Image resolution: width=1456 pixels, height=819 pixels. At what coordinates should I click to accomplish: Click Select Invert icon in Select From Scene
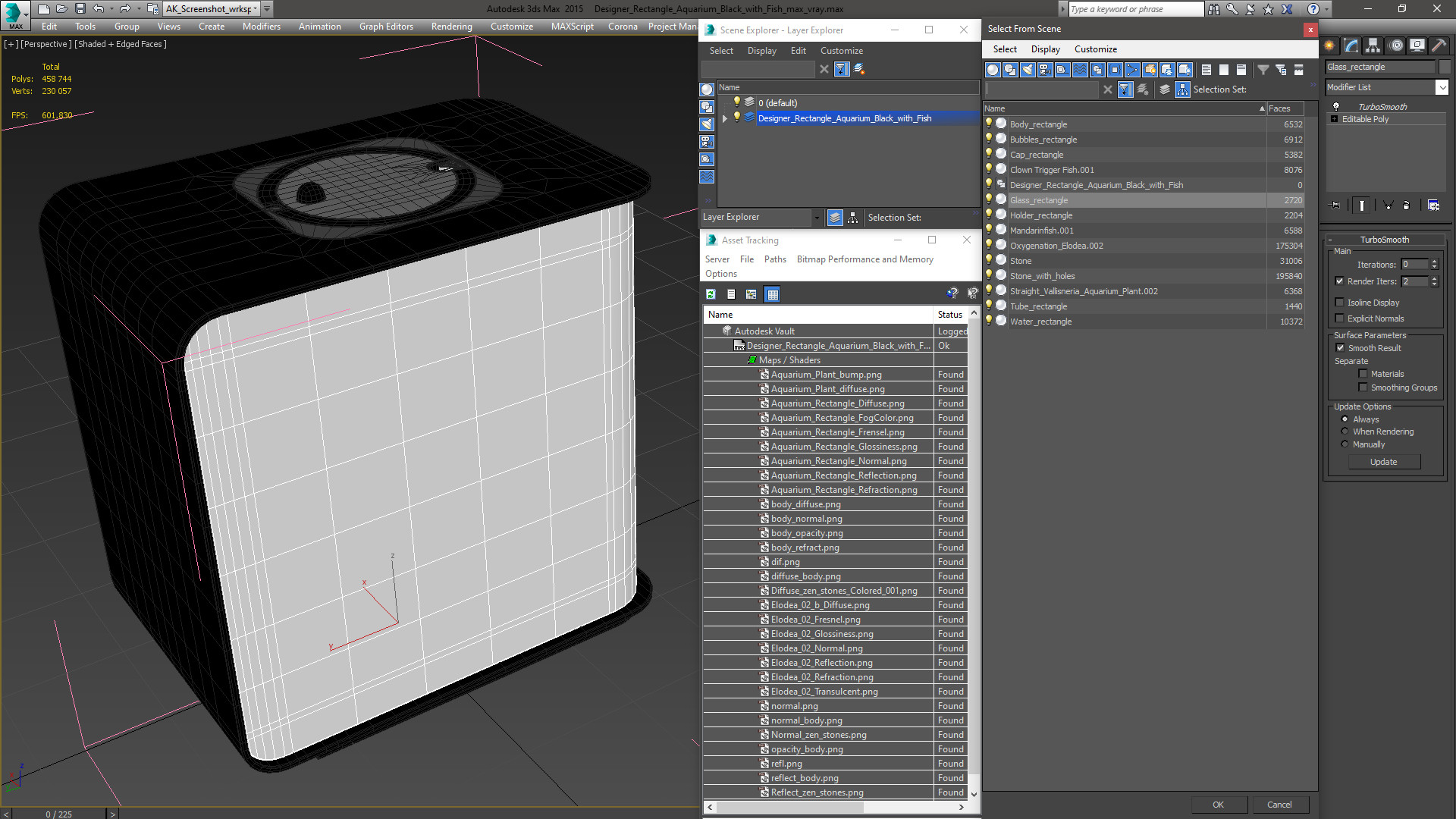click(x=1241, y=70)
